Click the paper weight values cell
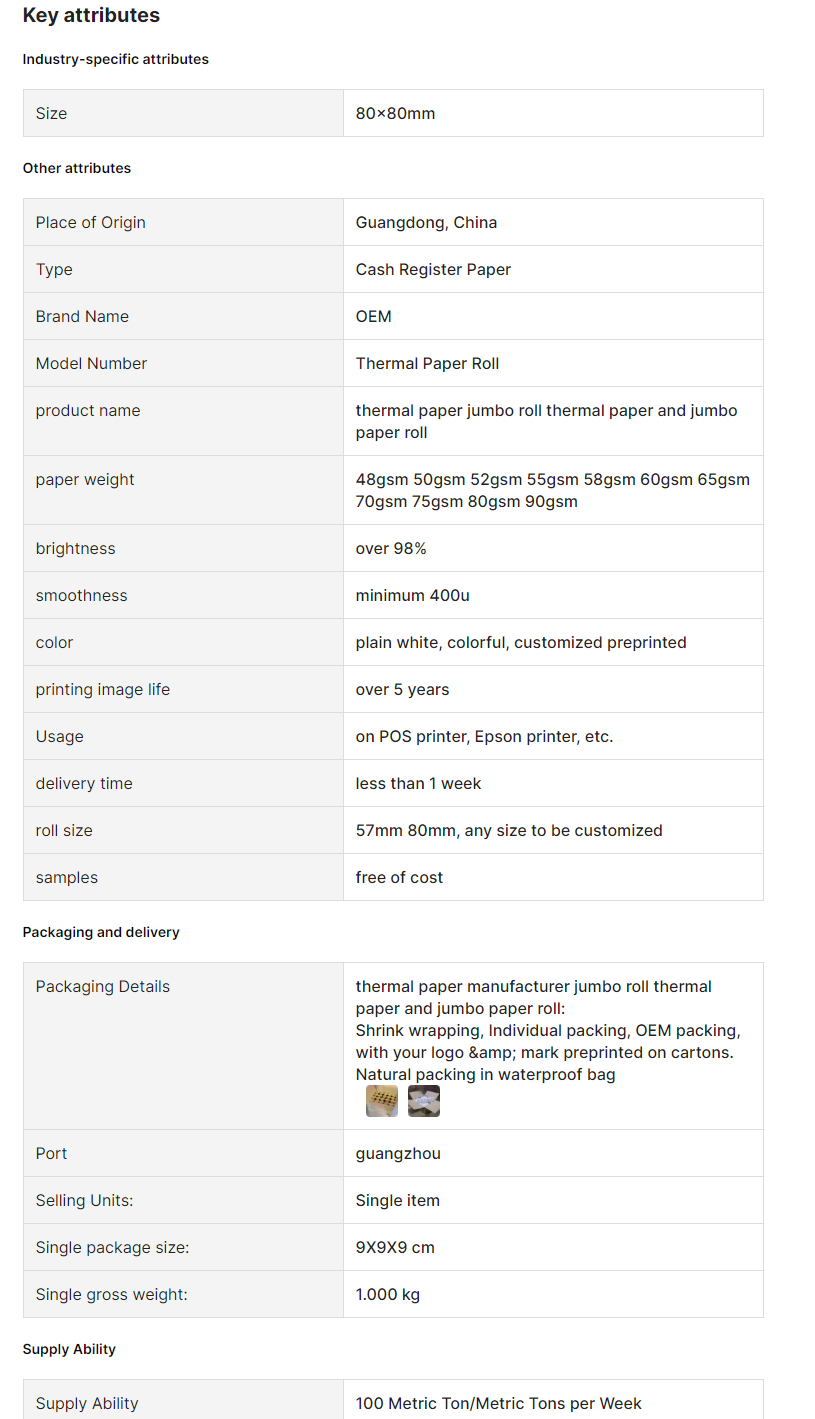Image resolution: width=815 pixels, height=1419 pixels. coord(553,490)
